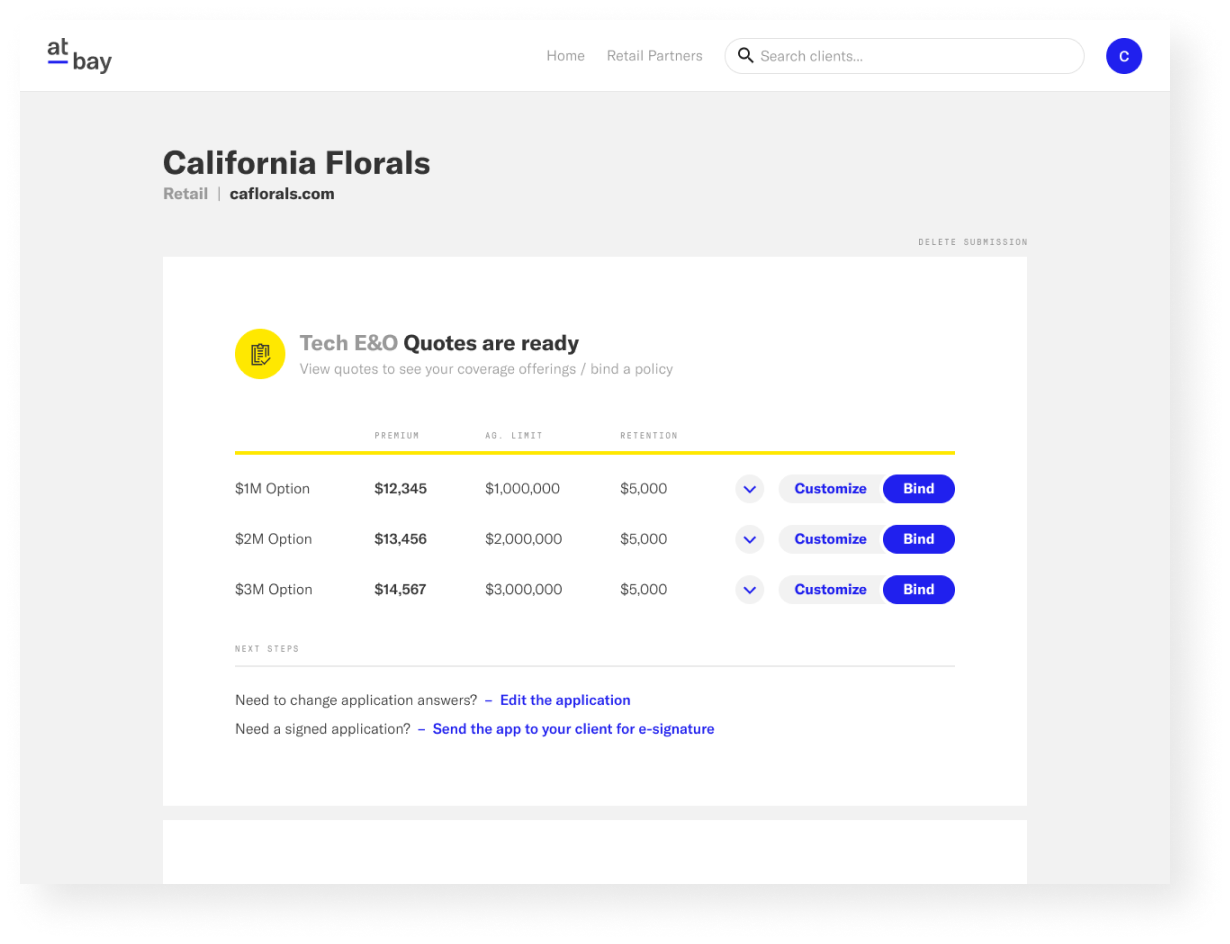1230x944 pixels.
Task: Customize the $1M Option quote
Action: [x=830, y=489]
